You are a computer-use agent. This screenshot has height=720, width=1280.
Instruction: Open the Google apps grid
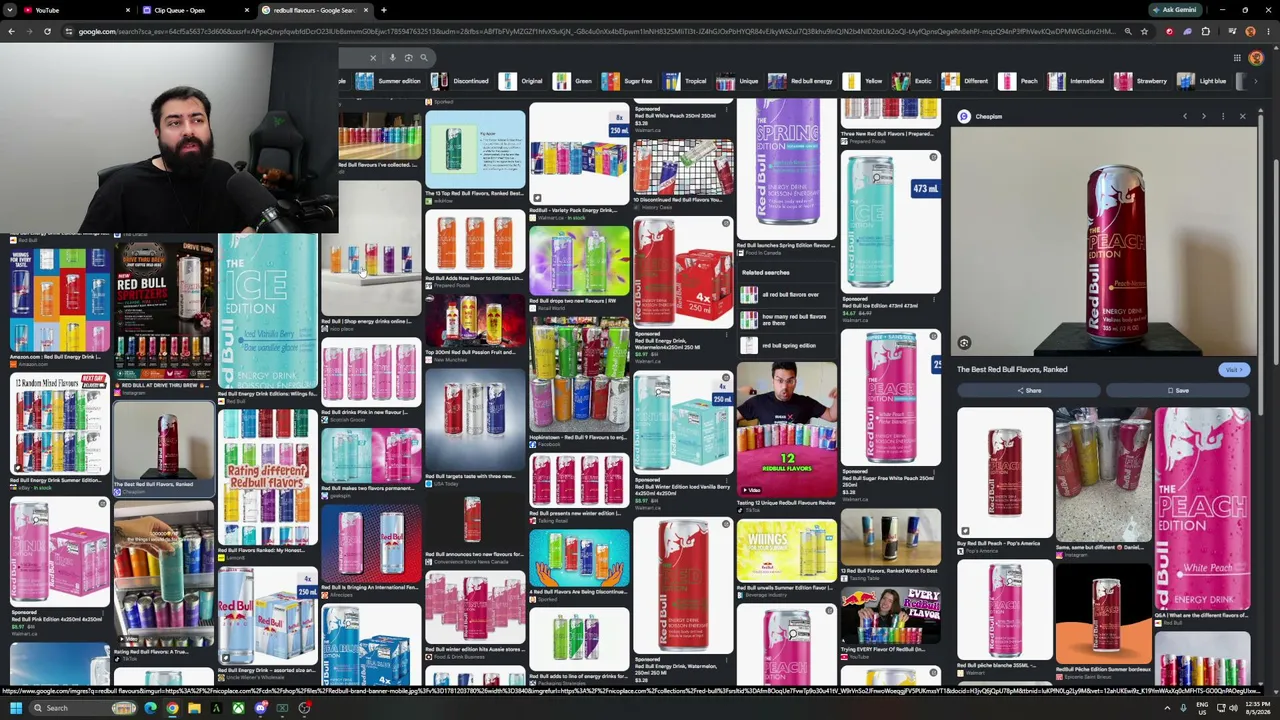coord(1237,58)
